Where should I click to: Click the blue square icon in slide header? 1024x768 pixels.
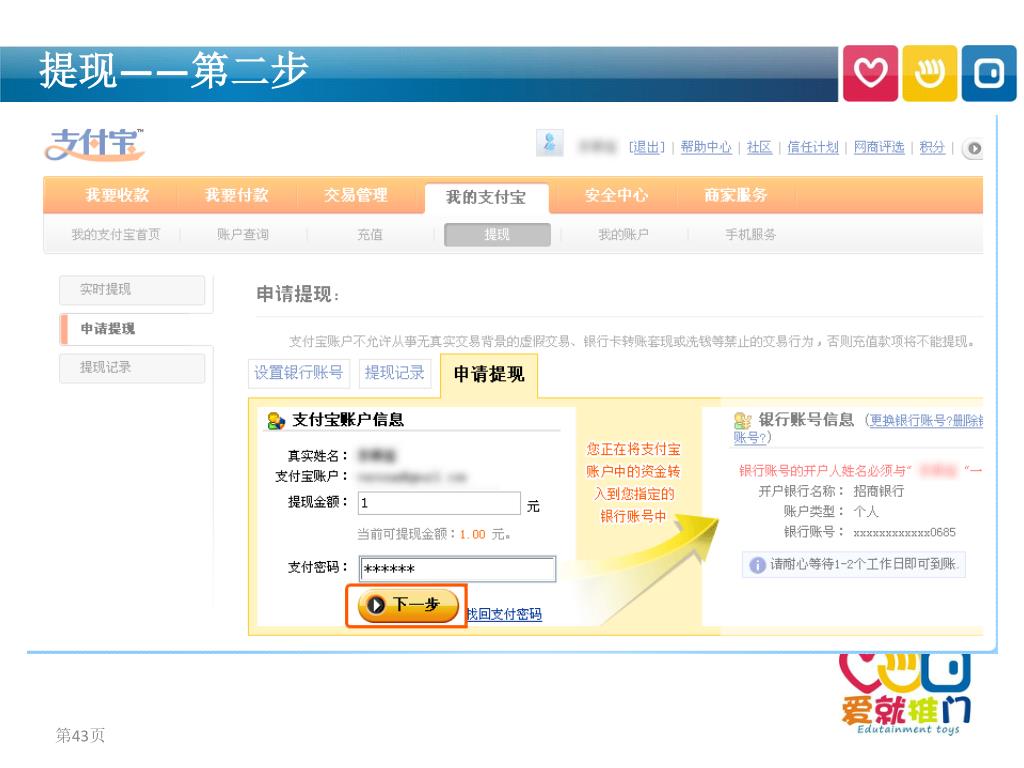989,73
